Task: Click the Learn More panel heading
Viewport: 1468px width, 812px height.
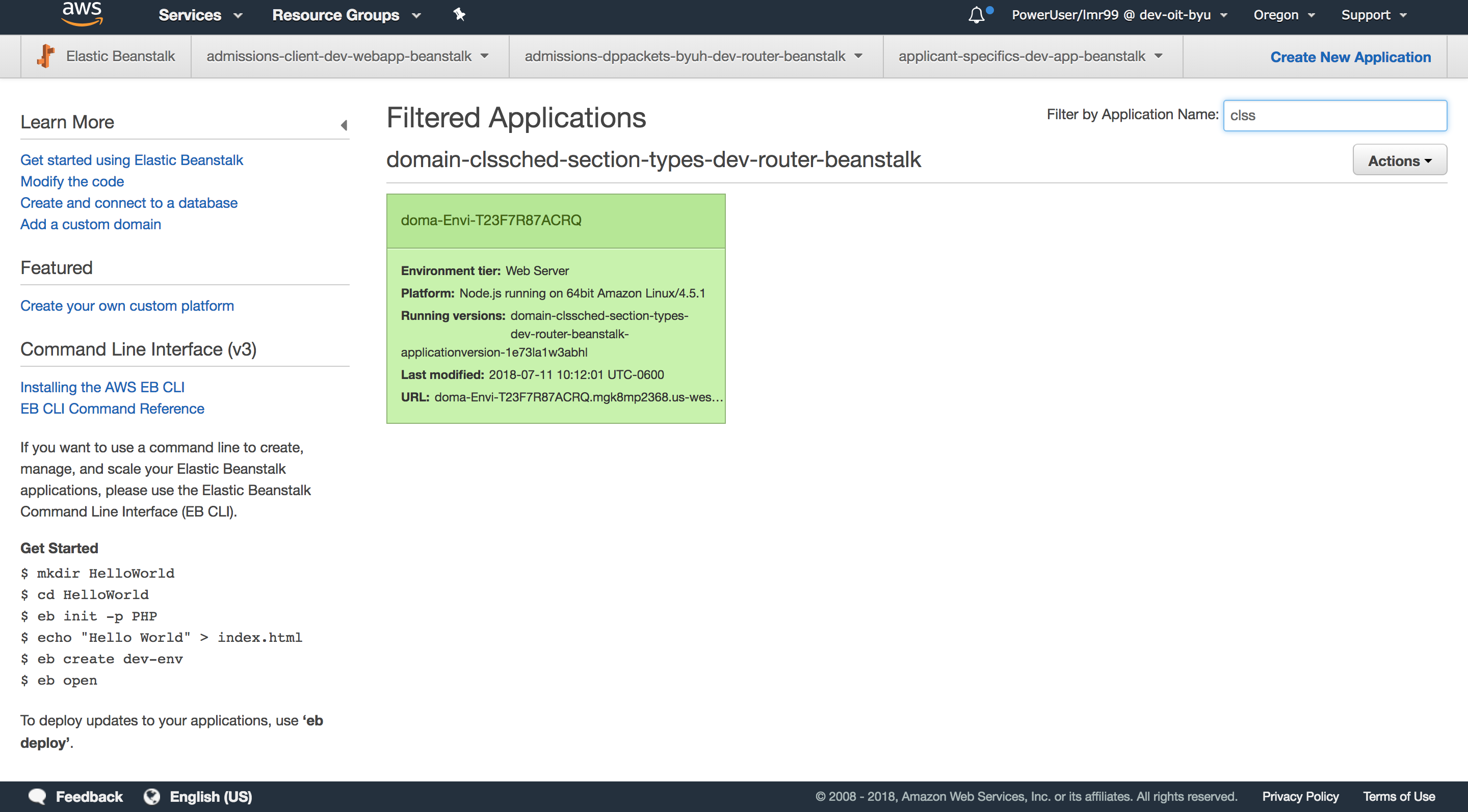Action: pyautogui.click(x=67, y=122)
